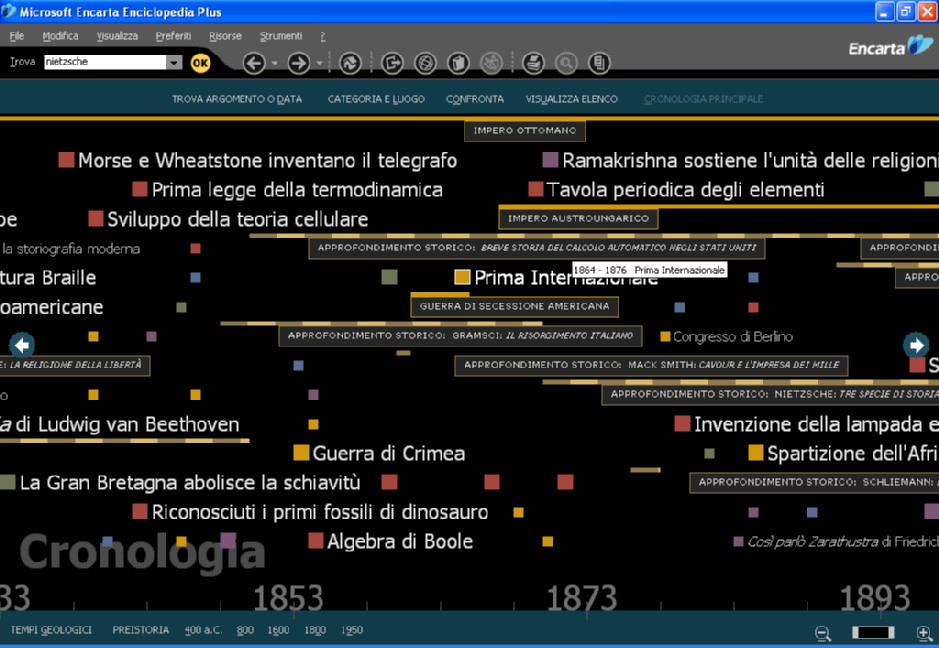Select Categoria e luogo
Image resolution: width=939 pixels, height=648 pixels.
[x=376, y=99]
